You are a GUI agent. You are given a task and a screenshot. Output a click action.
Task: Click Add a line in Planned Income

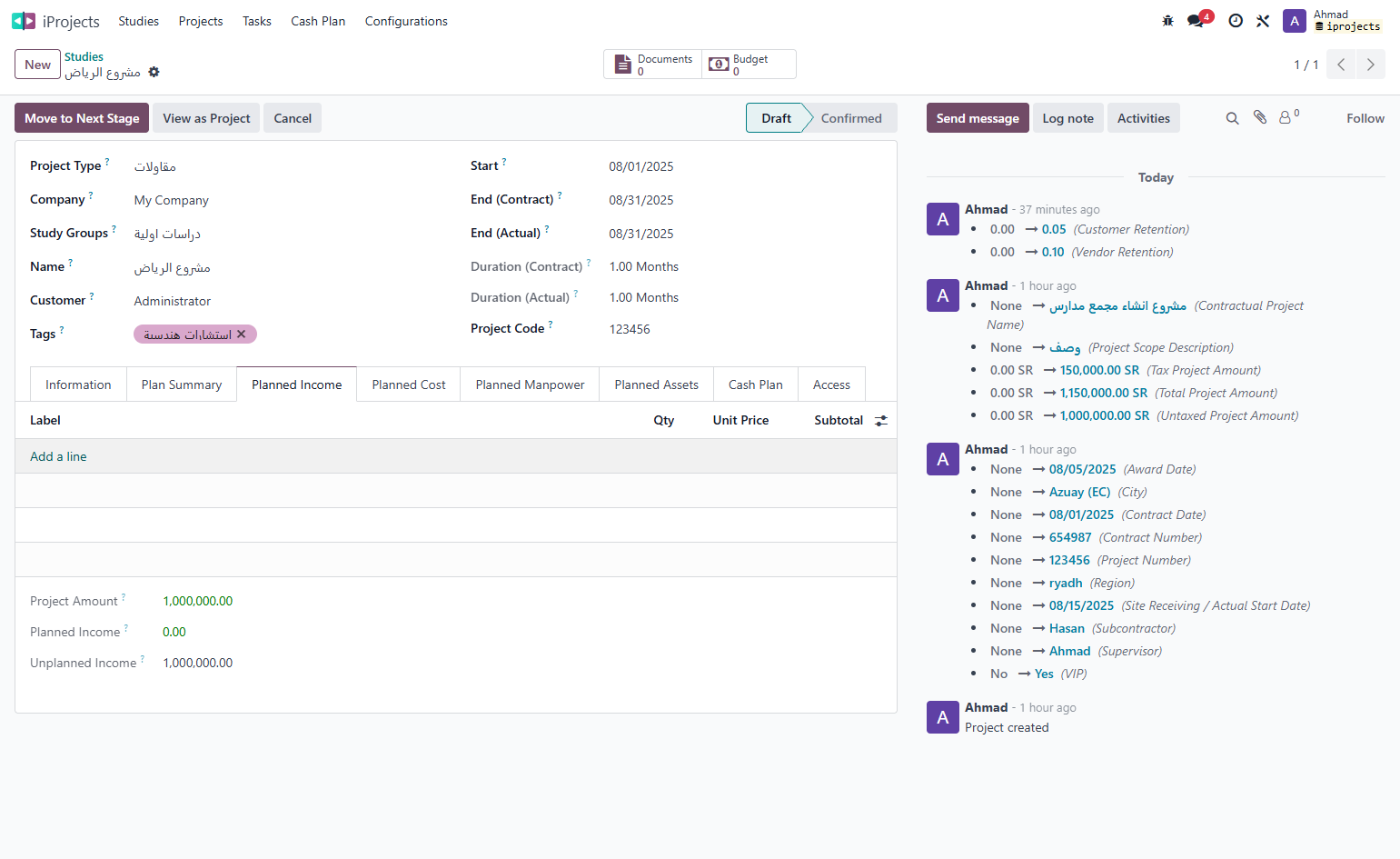tap(58, 456)
